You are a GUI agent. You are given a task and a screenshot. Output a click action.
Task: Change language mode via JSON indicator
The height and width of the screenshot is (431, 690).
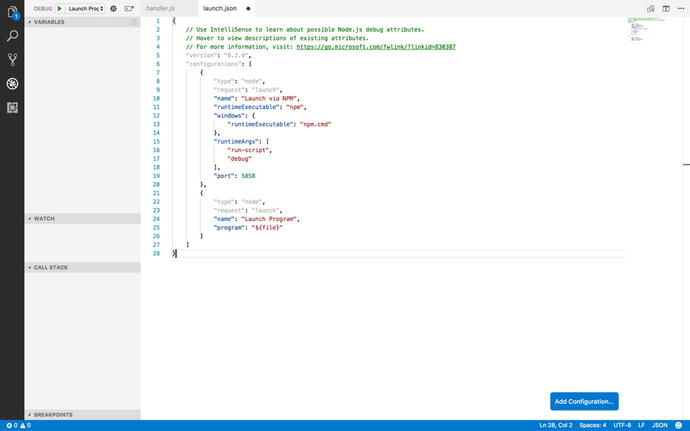[x=660, y=425]
